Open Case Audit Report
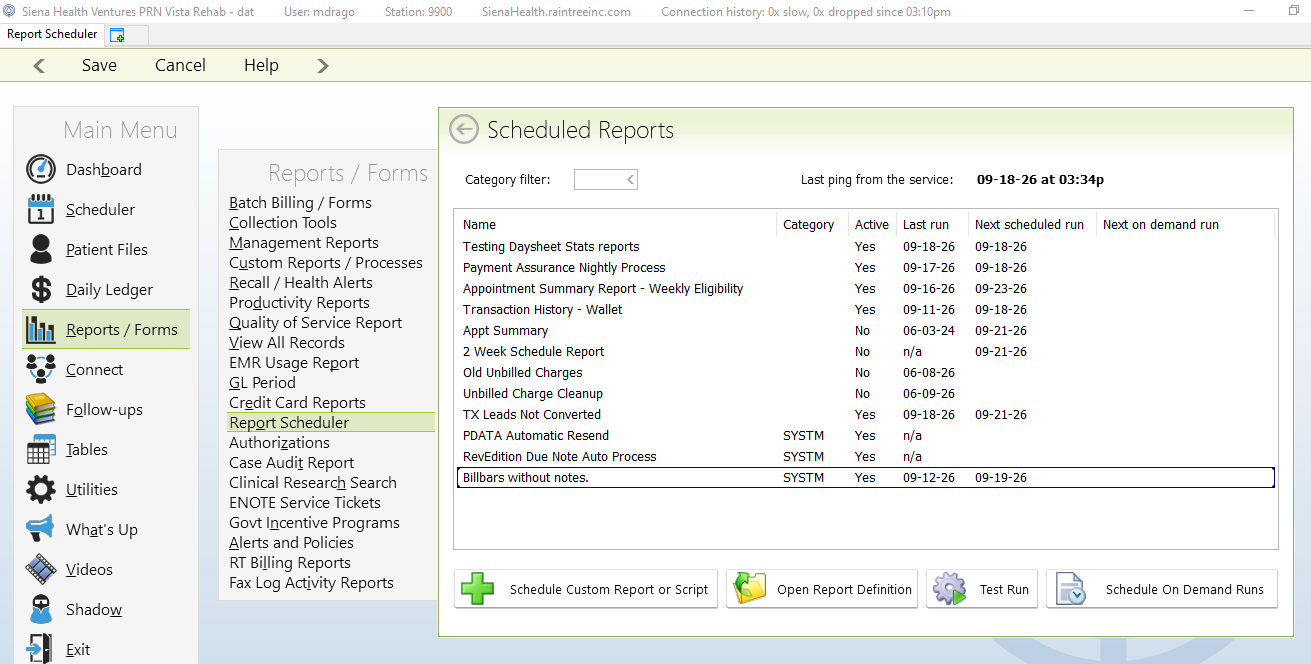This screenshot has width=1311, height=664. [x=292, y=462]
